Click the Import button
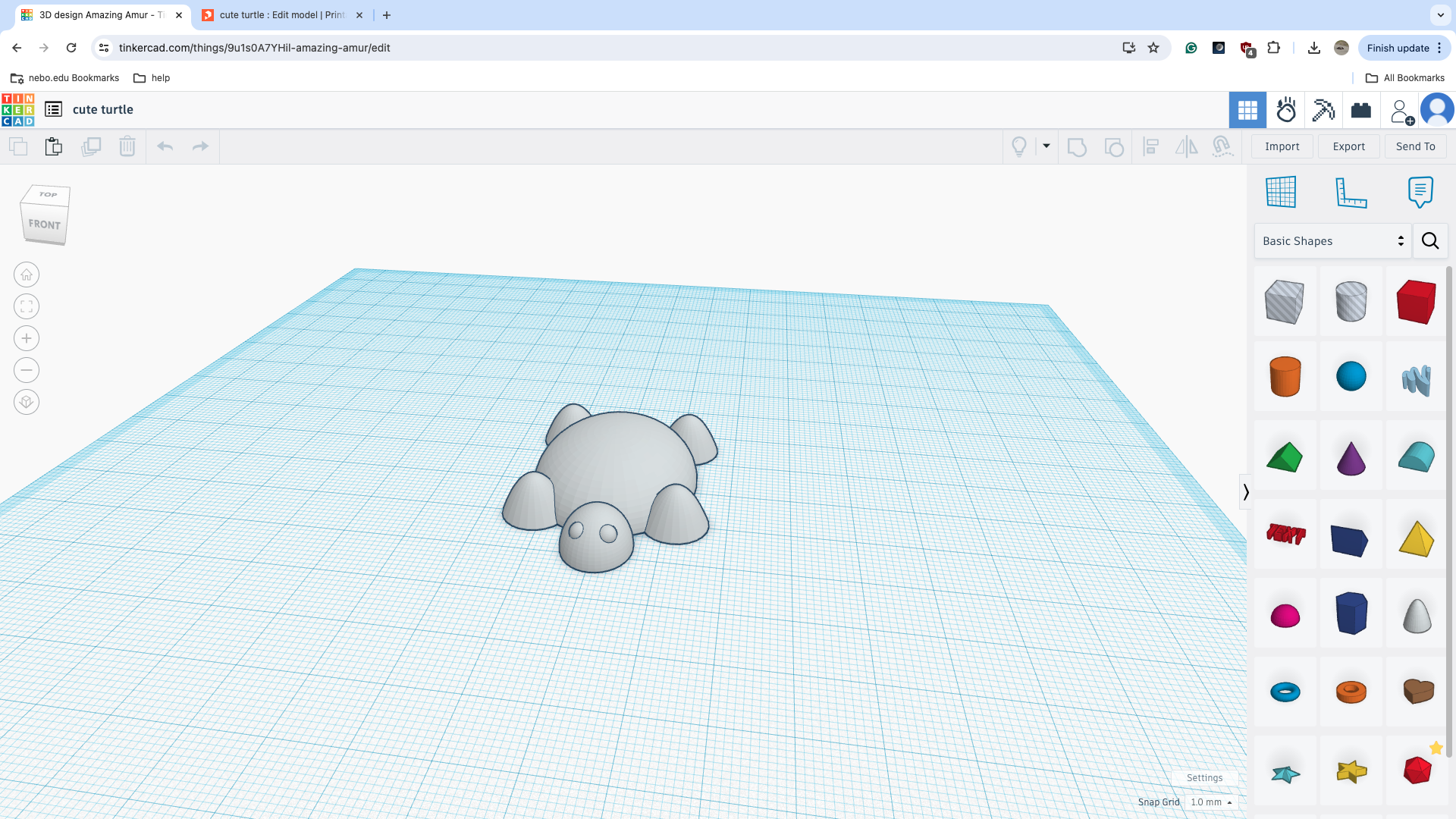This screenshot has height=819, width=1456. 1282,146
